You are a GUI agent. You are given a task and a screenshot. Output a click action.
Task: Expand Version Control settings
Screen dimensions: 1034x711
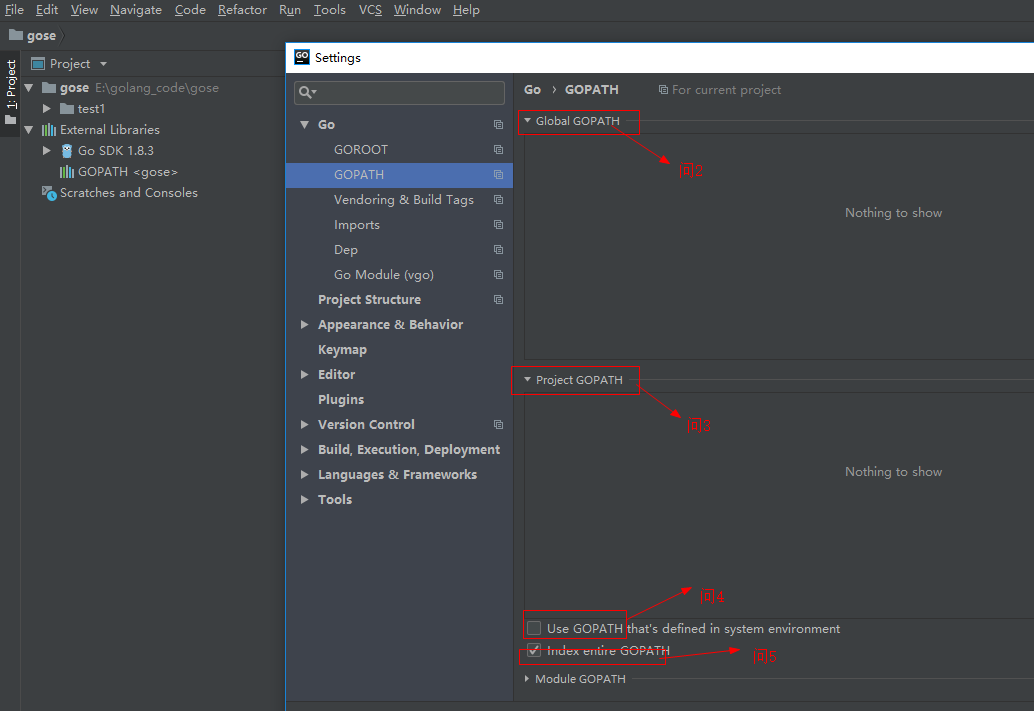[305, 425]
